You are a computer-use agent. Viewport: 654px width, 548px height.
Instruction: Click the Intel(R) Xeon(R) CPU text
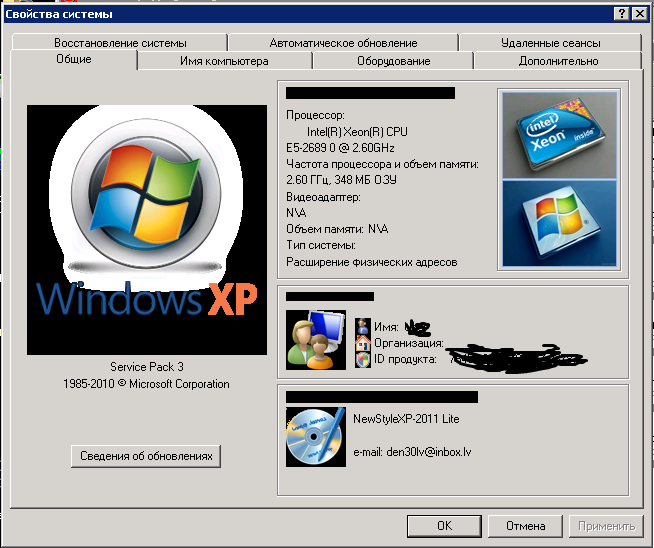pos(357,132)
